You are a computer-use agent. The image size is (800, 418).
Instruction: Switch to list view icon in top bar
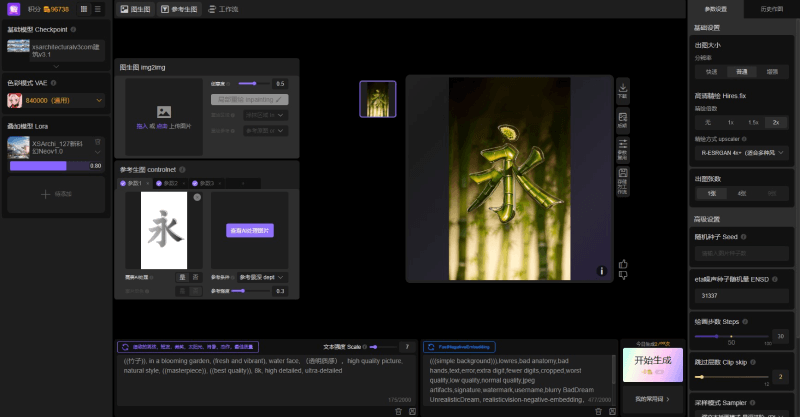pos(97,8)
